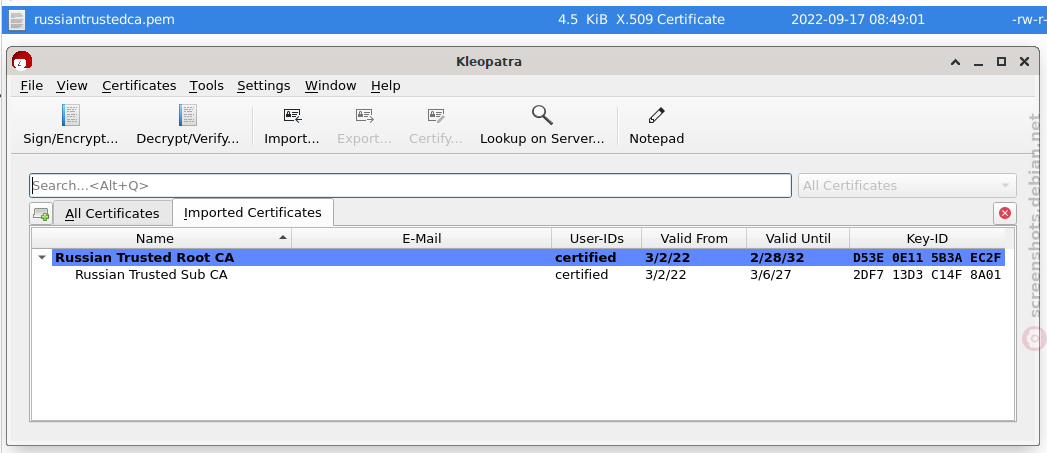Open Lookup on Server search
This screenshot has height=453, width=1047.
pos(542,125)
